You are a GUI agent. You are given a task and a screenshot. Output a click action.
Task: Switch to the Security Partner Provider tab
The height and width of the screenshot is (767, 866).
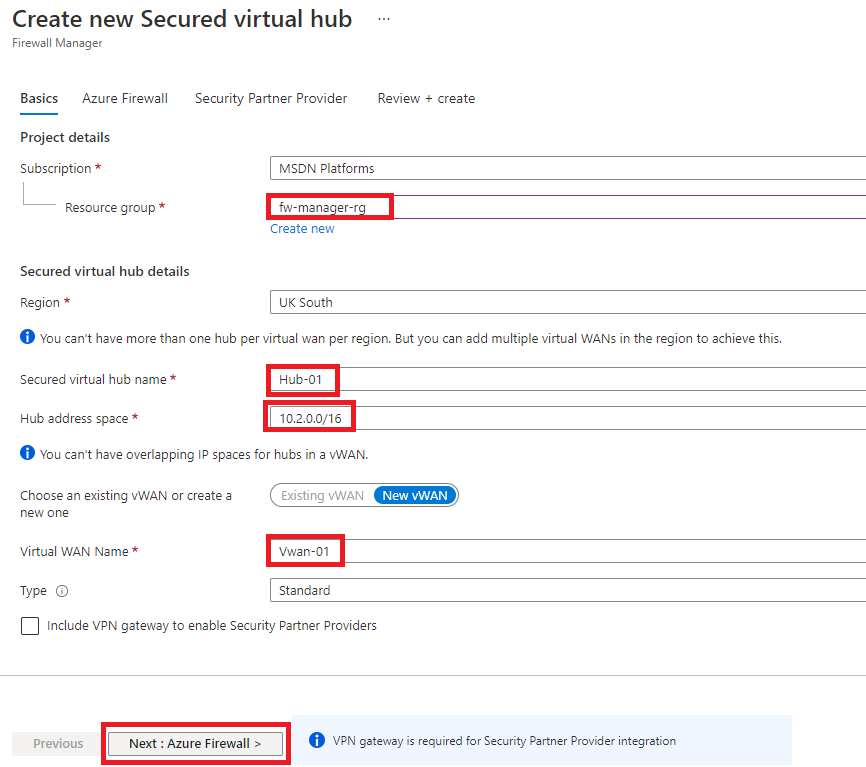(x=270, y=98)
